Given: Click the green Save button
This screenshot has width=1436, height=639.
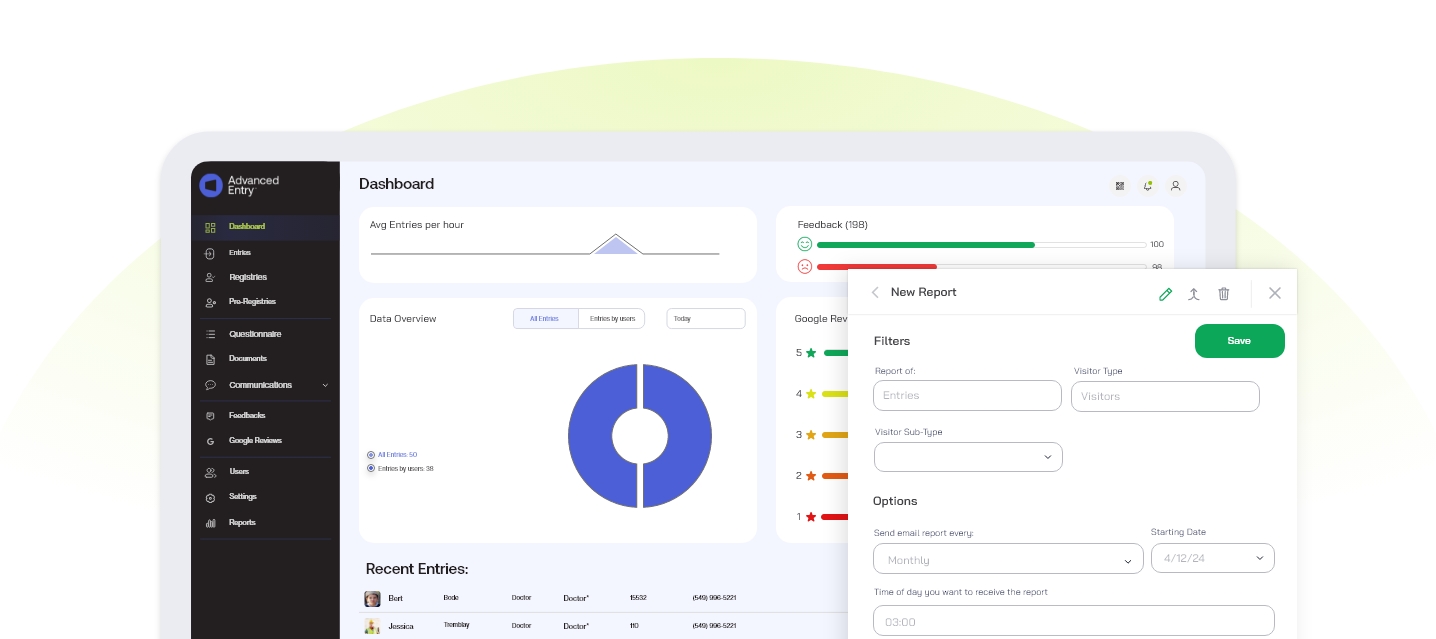Looking at the screenshot, I should click(1239, 341).
